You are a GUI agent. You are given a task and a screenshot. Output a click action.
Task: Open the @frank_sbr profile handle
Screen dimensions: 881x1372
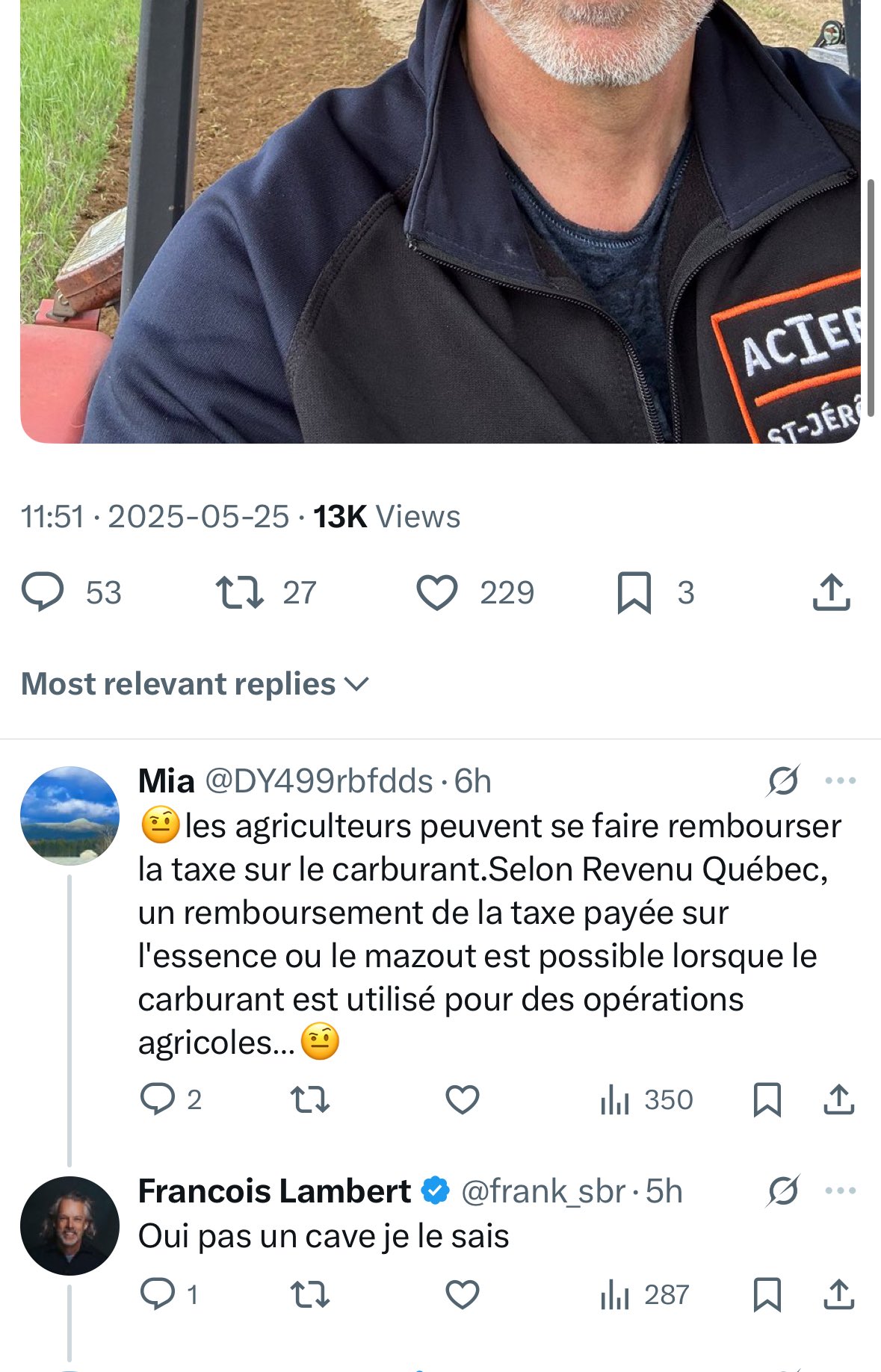click(x=543, y=1191)
